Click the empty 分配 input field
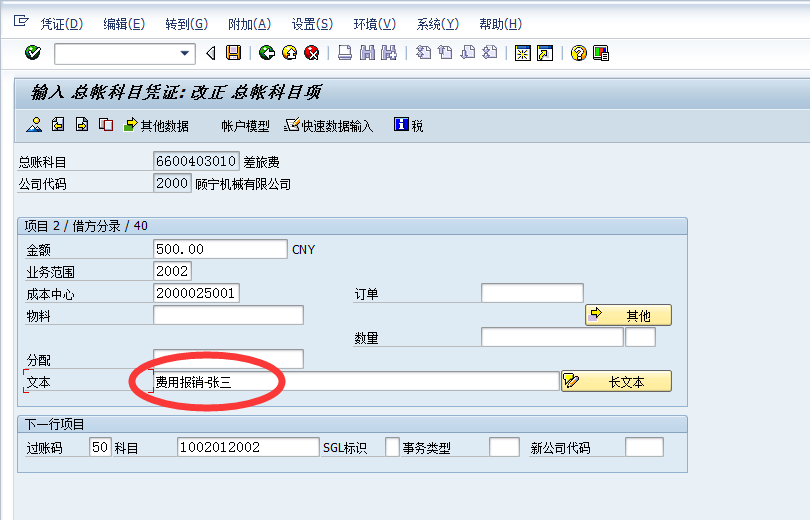The width and height of the screenshot is (810, 520). click(x=228, y=359)
